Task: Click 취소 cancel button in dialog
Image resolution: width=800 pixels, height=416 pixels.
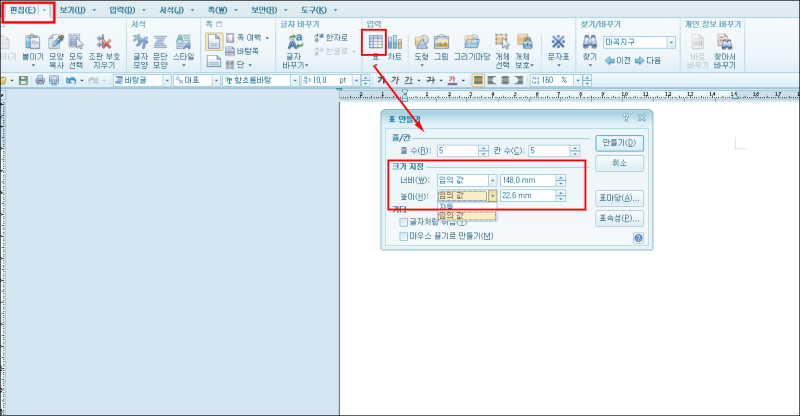Action: [619, 163]
